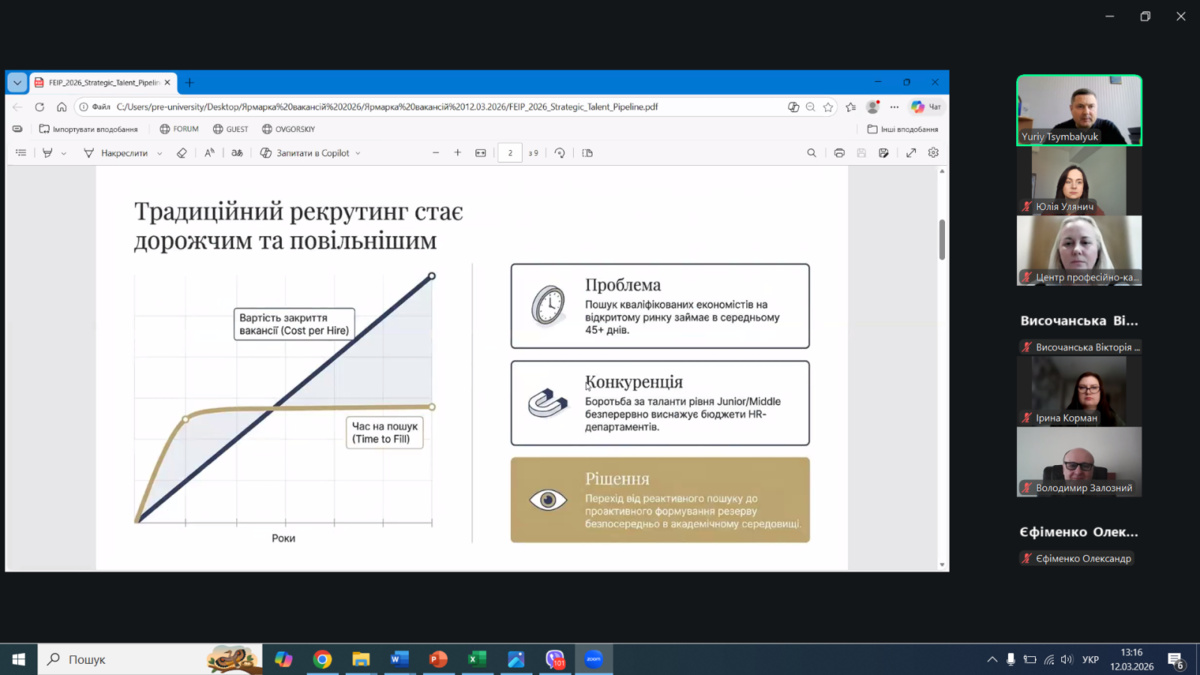Open the tab list dropdown chevron
The image size is (1200, 675).
click(x=17, y=83)
